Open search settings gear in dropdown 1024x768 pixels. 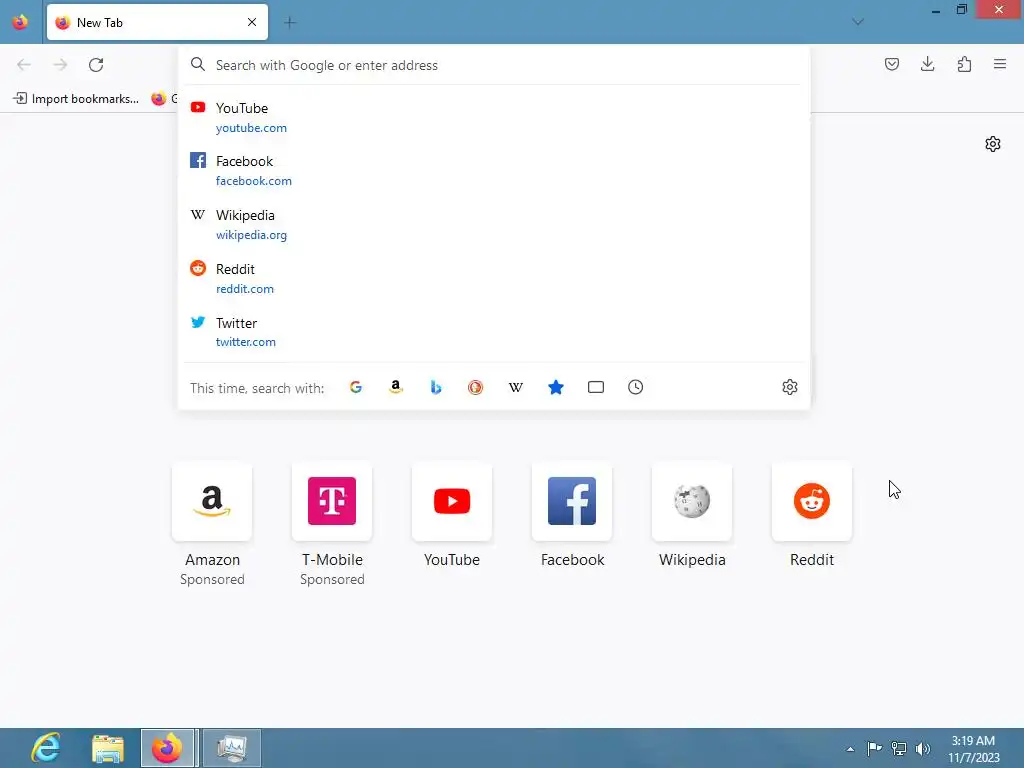[790, 387]
